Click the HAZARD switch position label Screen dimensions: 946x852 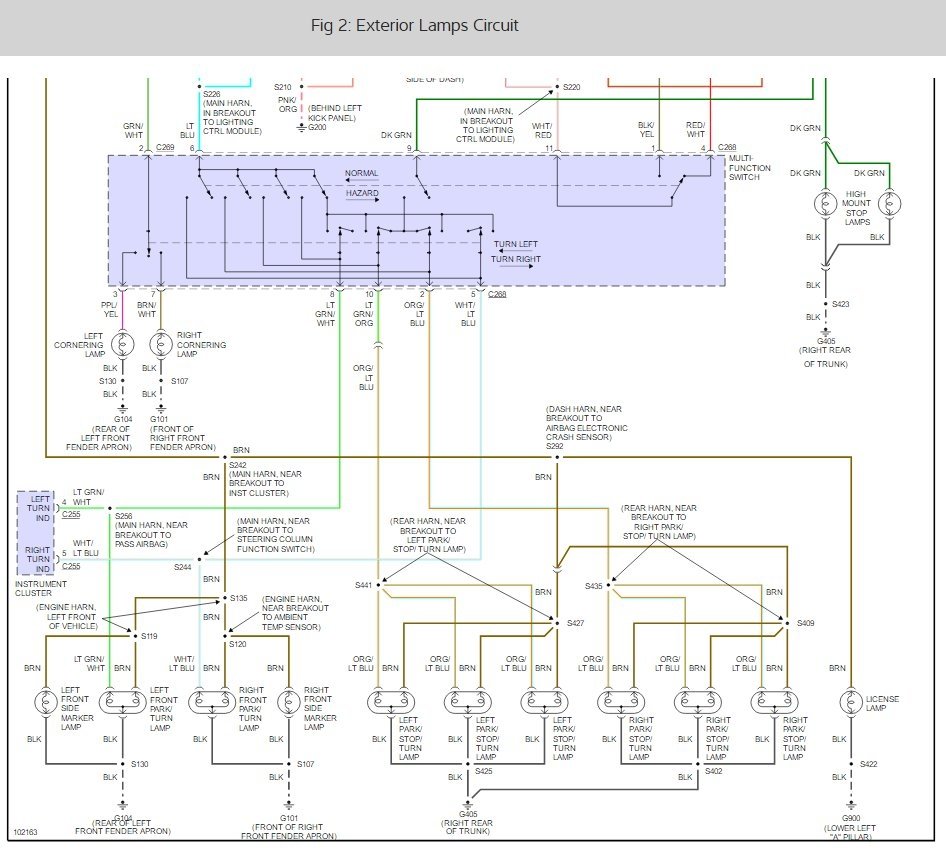pyautogui.click(x=362, y=193)
